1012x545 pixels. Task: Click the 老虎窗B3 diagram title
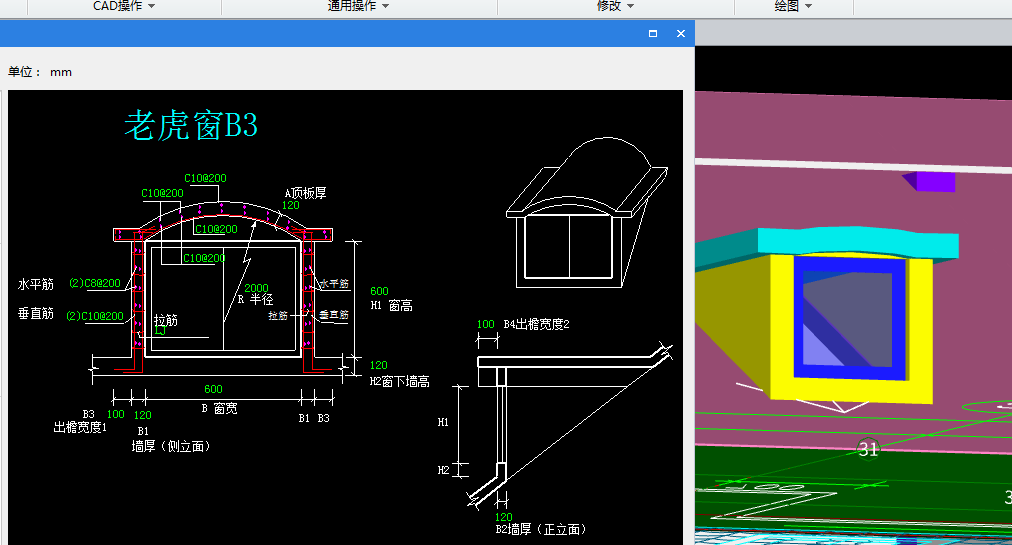click(191, 125)
